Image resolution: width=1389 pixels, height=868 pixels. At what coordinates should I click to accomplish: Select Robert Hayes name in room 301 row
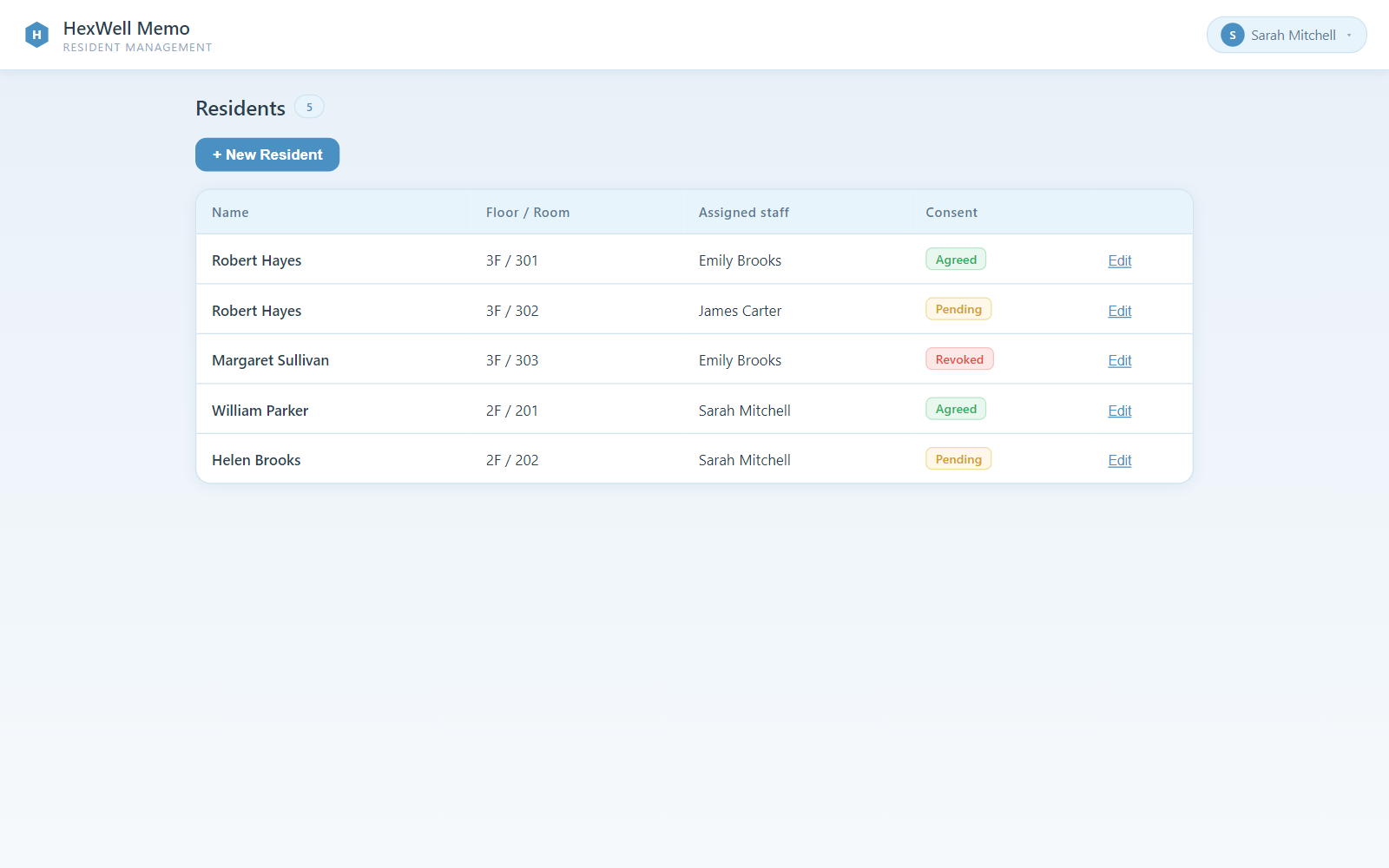pos(257,260)
